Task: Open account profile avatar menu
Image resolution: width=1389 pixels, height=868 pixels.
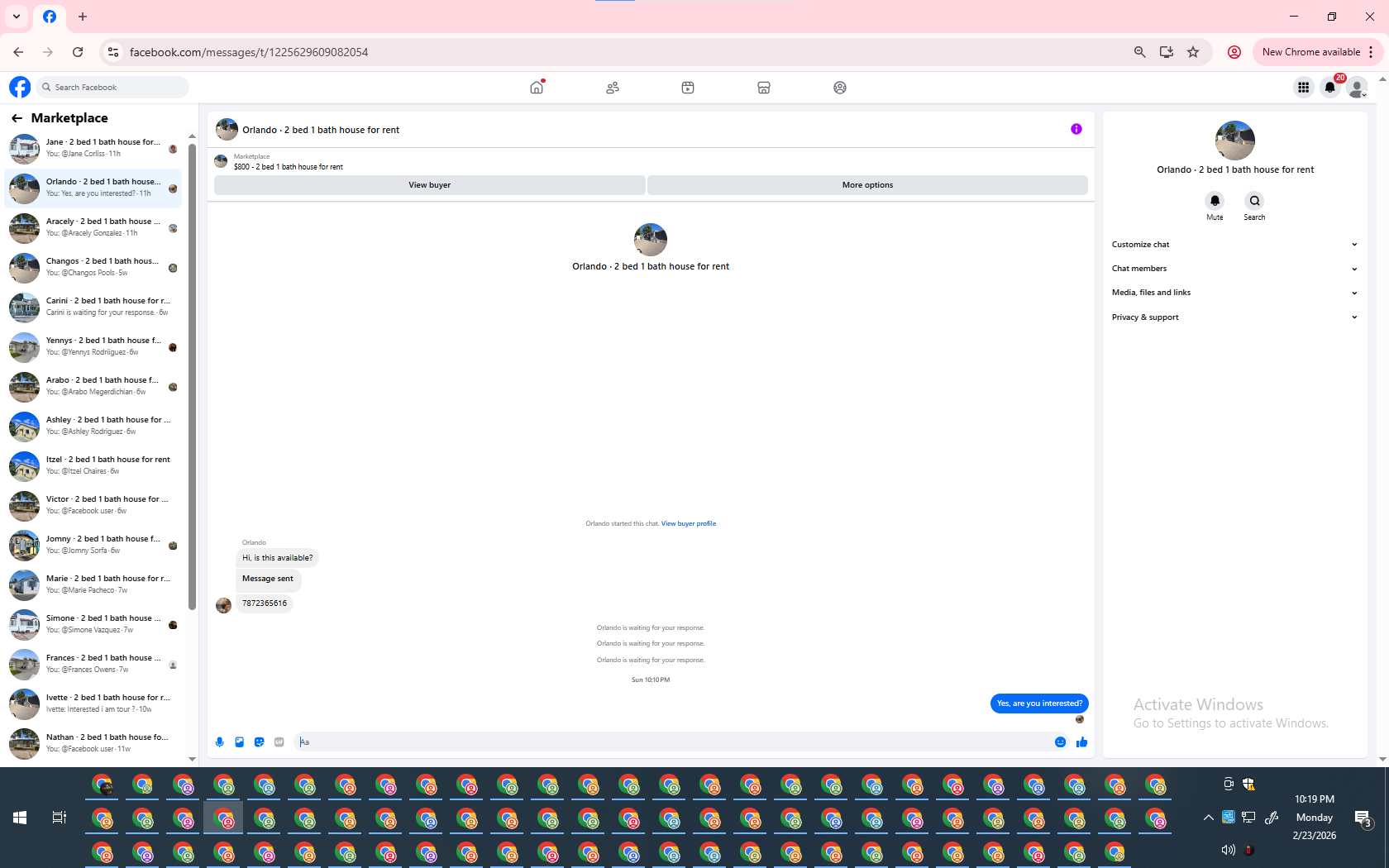Action: tap(1357, 88)
